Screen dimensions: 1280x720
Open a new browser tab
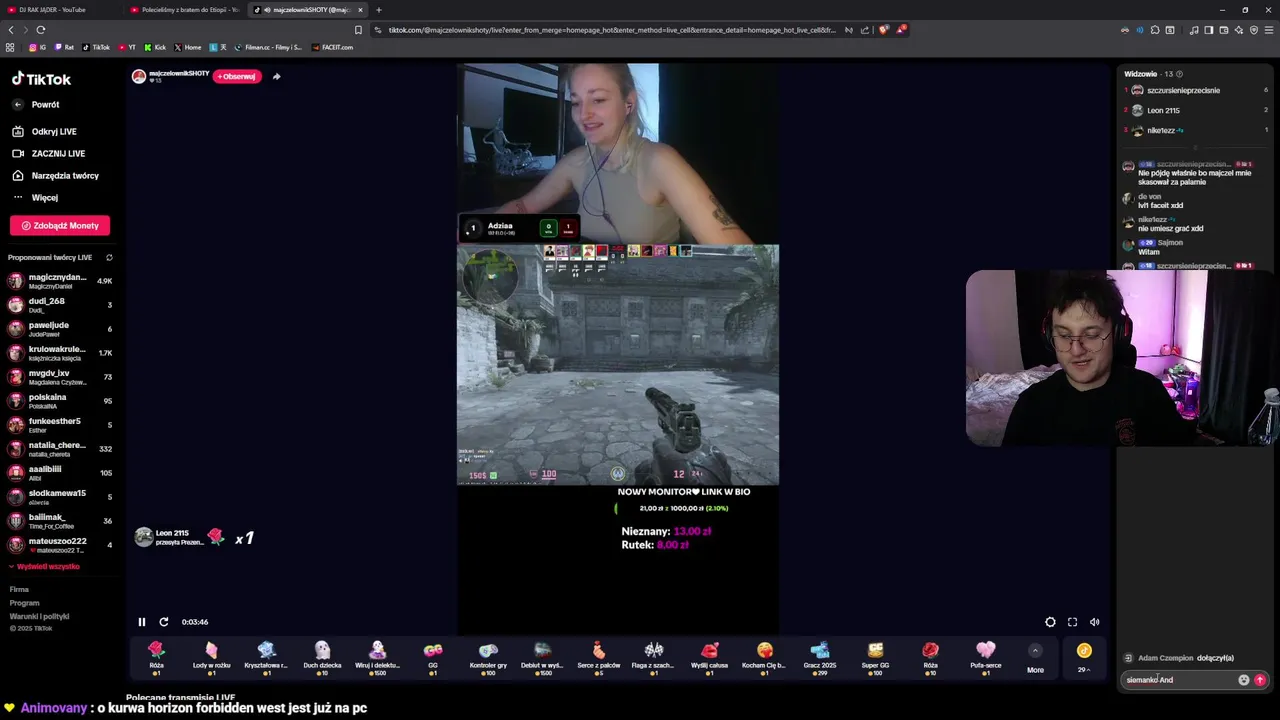[x=378, y=10]
